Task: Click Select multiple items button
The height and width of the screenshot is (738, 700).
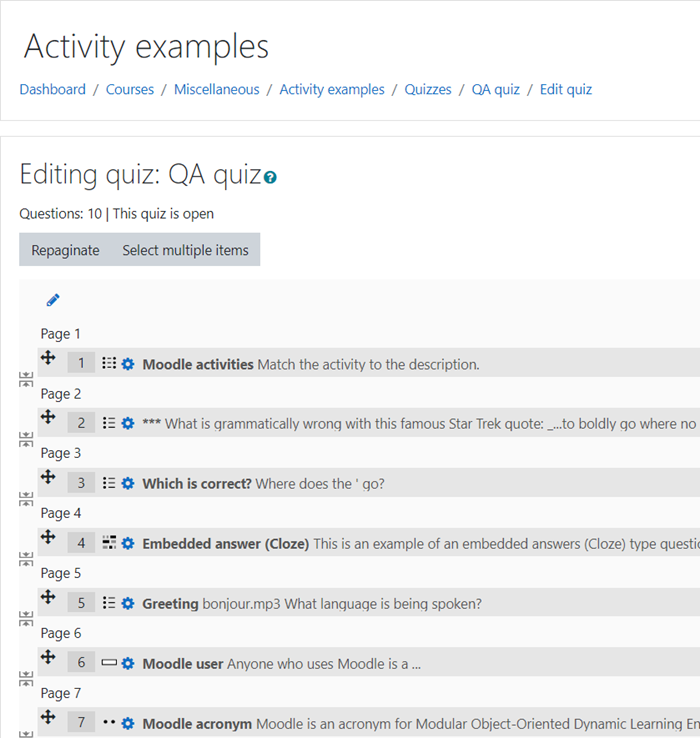Action: [185, 250]
